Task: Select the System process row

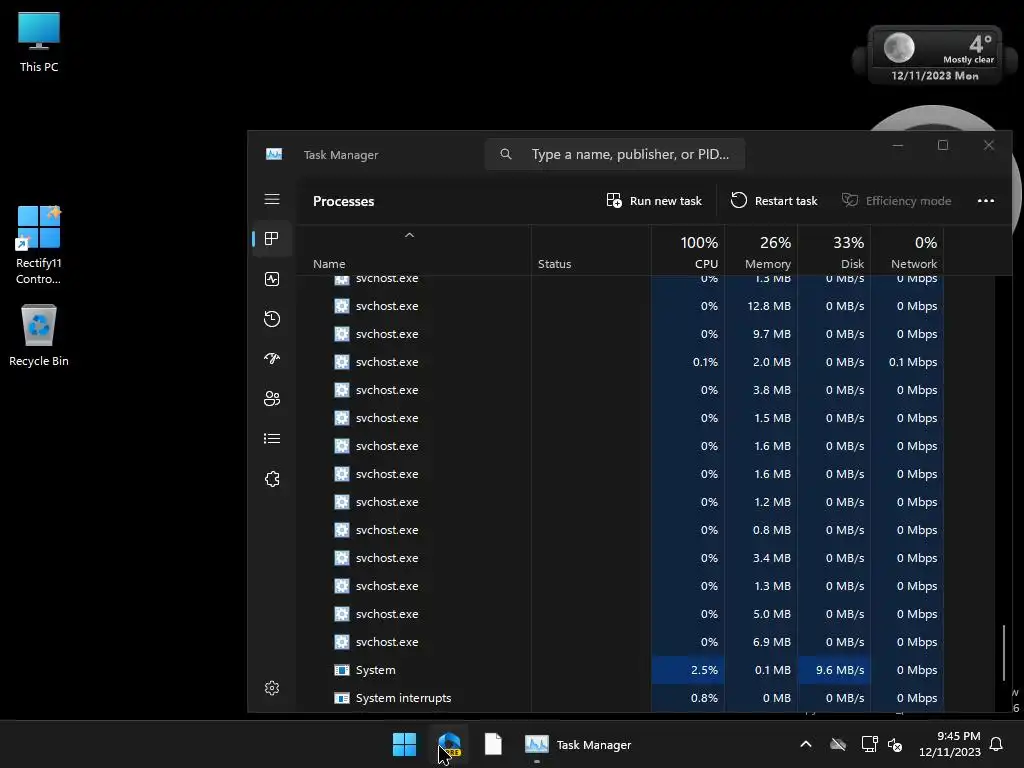Action: coord(620,670)
